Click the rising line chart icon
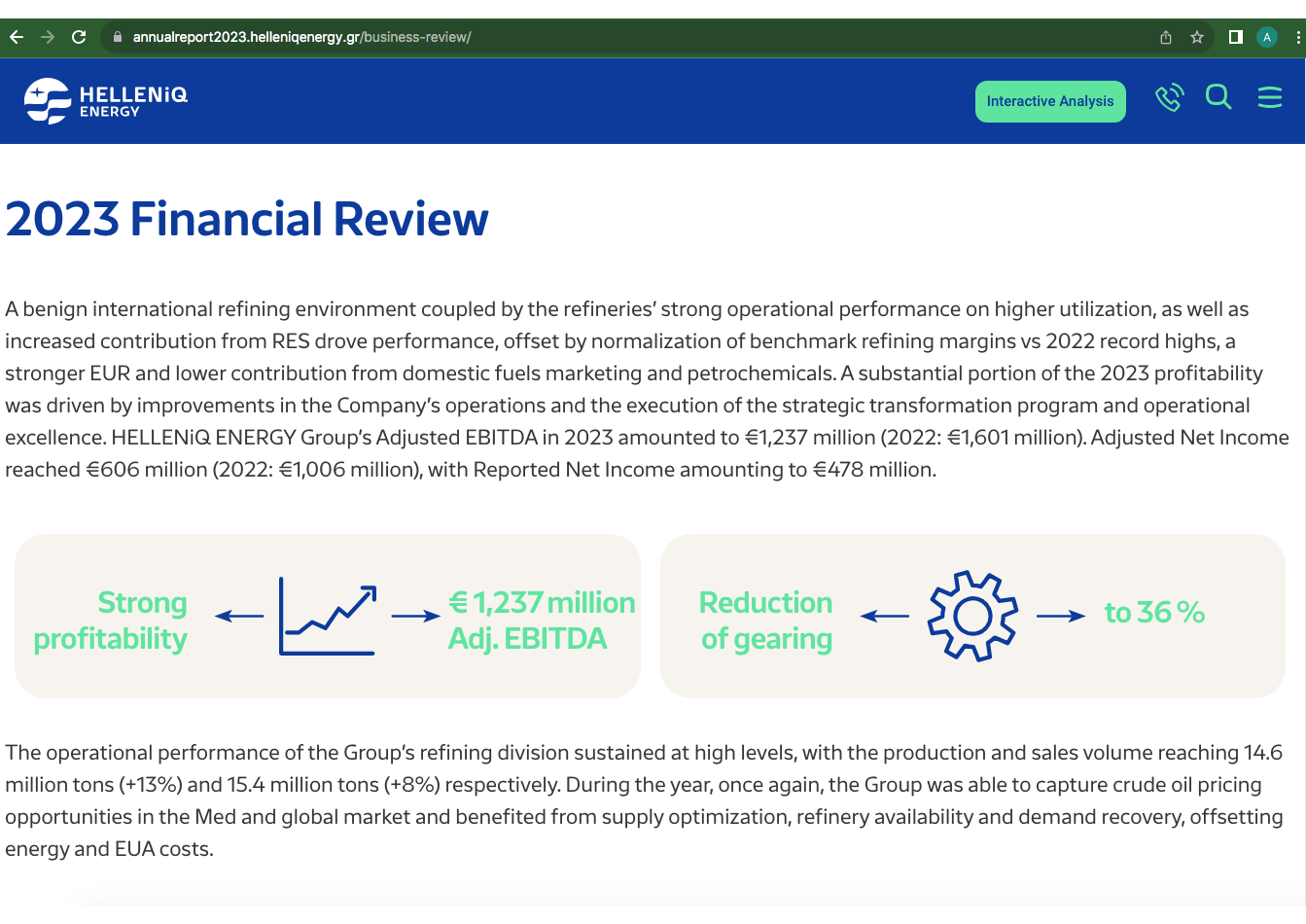The height and width of the screenshot is (924, 1306). tap(328, 616)
